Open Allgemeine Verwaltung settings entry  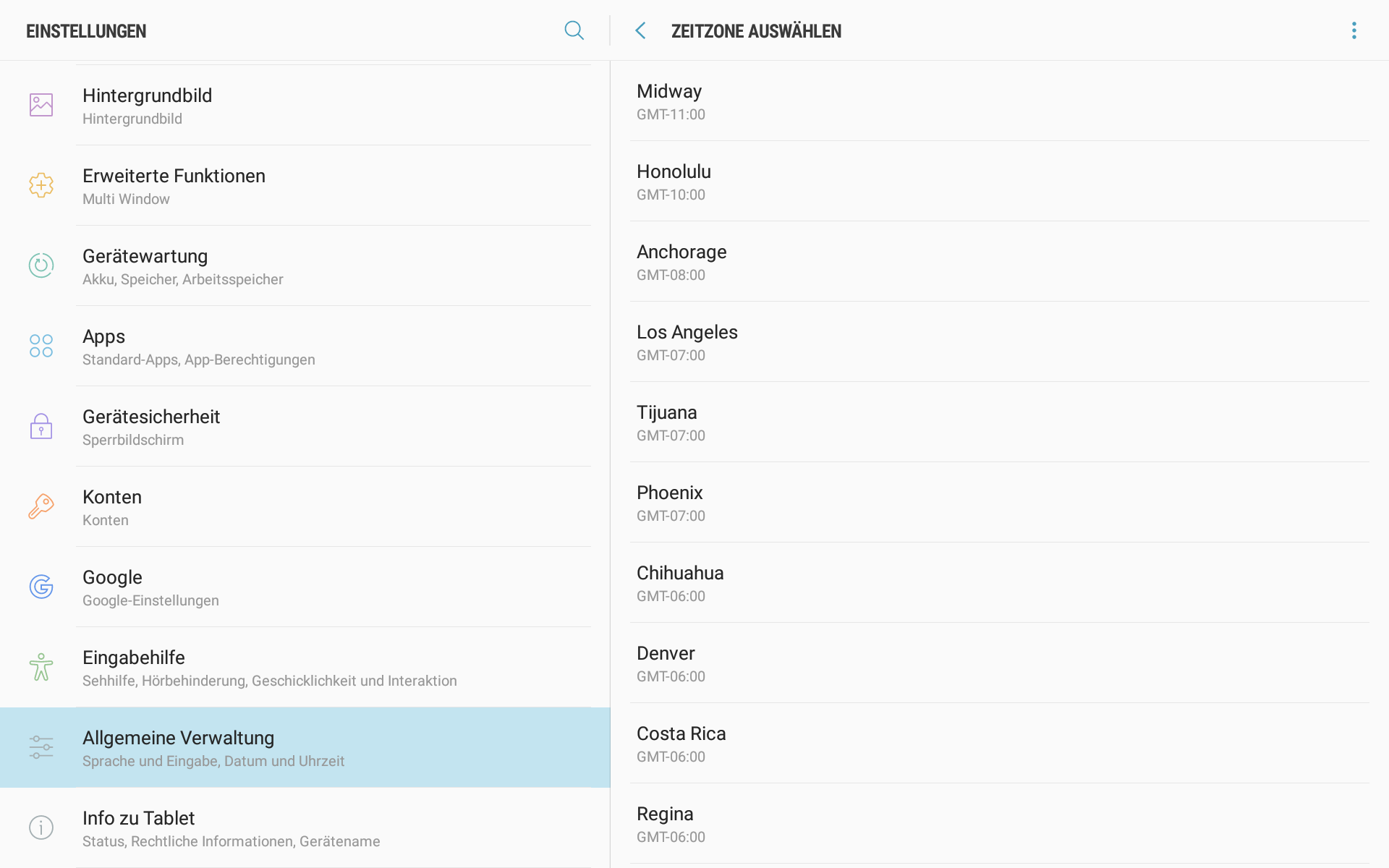click(x=304, y=747)
